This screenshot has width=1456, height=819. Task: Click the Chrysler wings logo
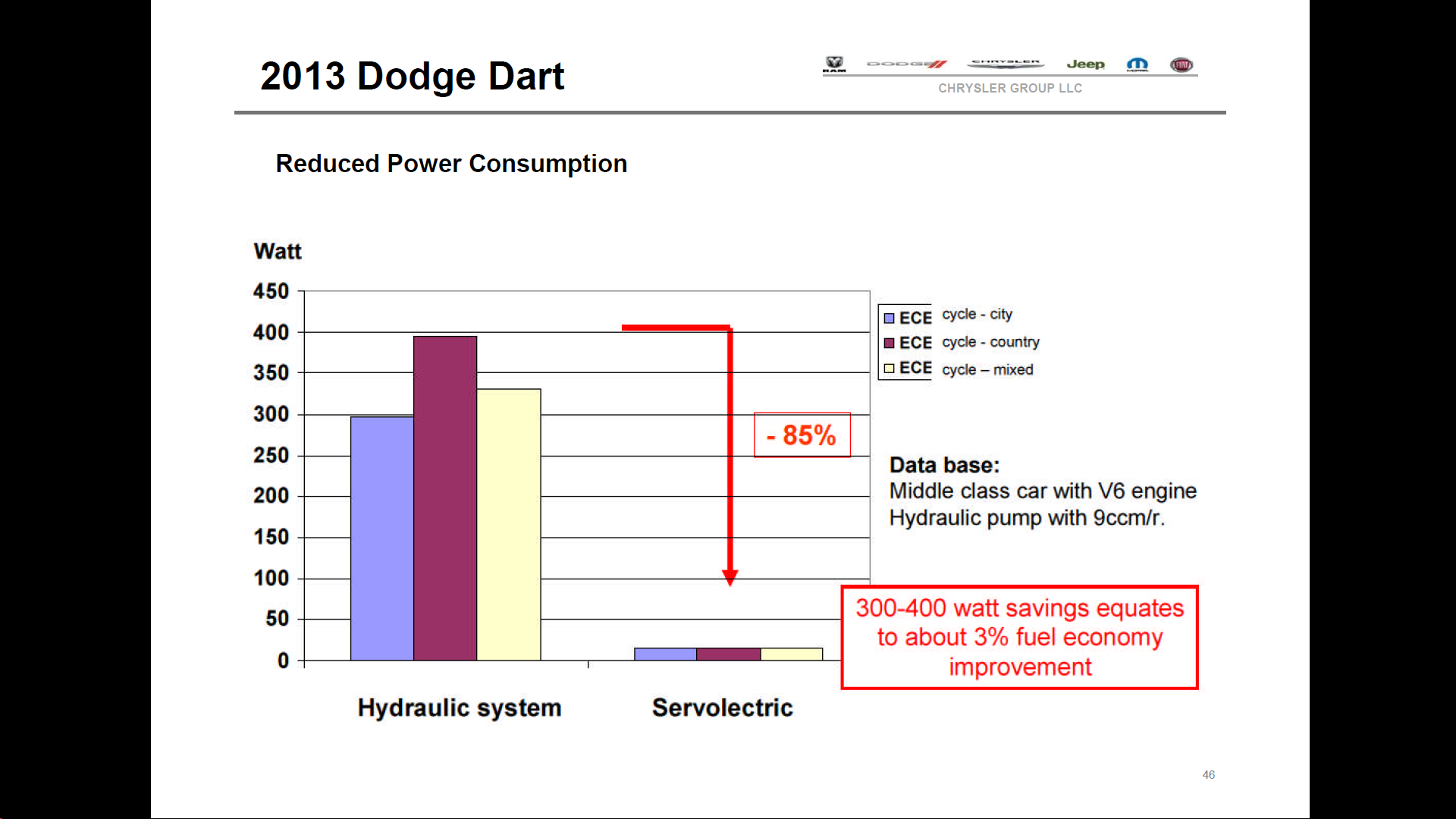[1006, 64]
